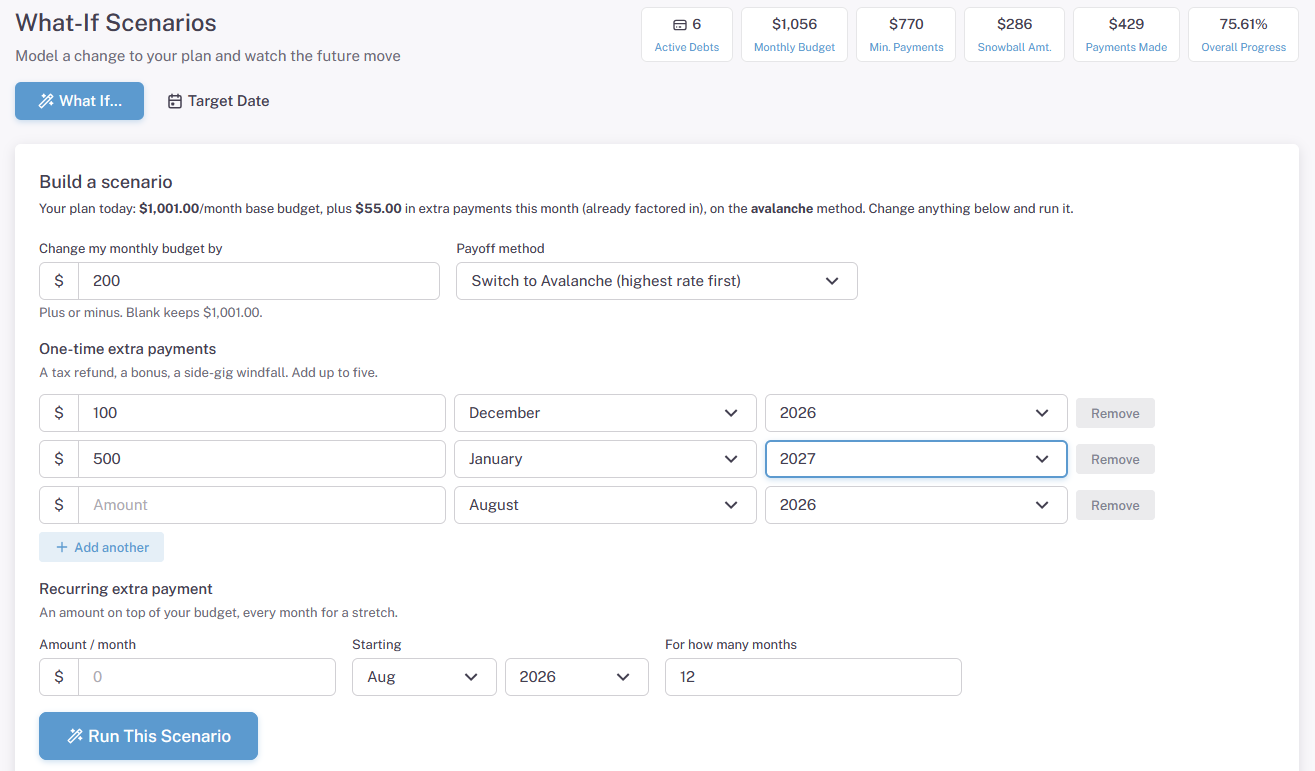Open the 2027 year dropdown
The width and height of the screenshot is (1315, 771).
tap(916, 459)
